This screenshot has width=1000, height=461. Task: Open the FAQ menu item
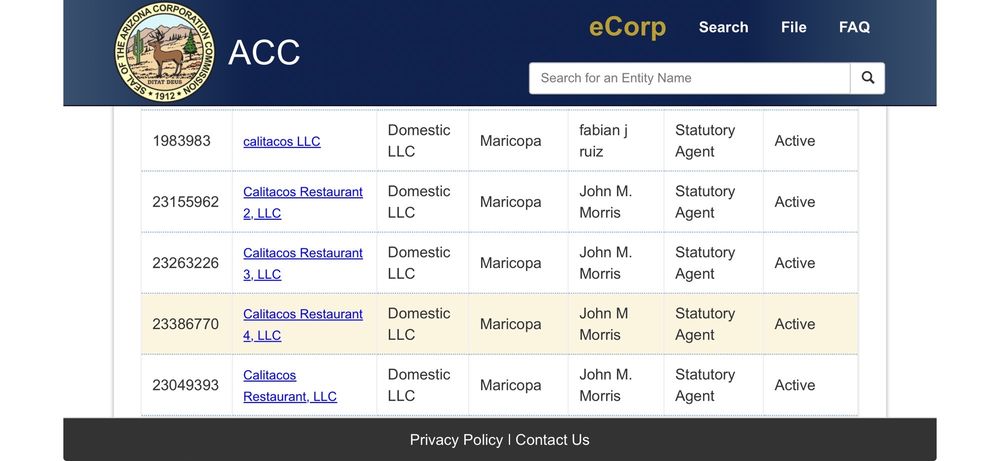[x=854, y=27]
